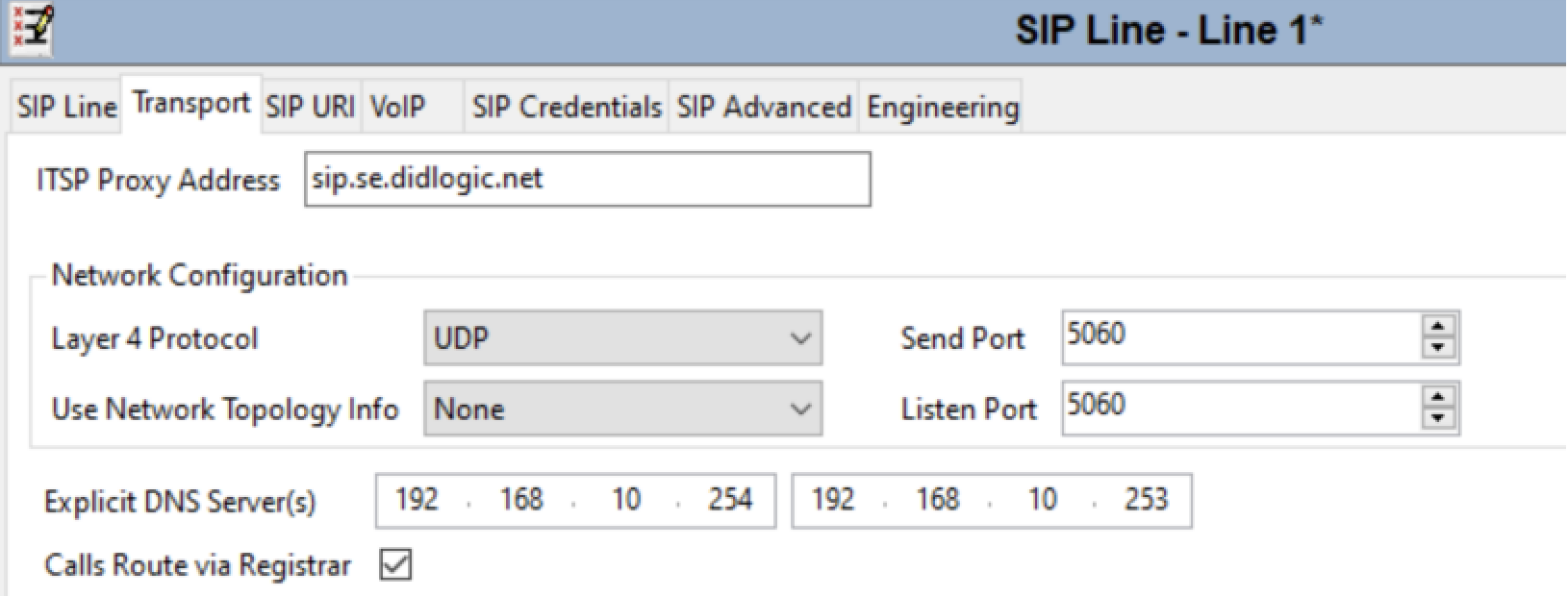This screenshot has height=596, width=1568.
Task: Decrease Listen Port with down arrow
Action: 1437,418
